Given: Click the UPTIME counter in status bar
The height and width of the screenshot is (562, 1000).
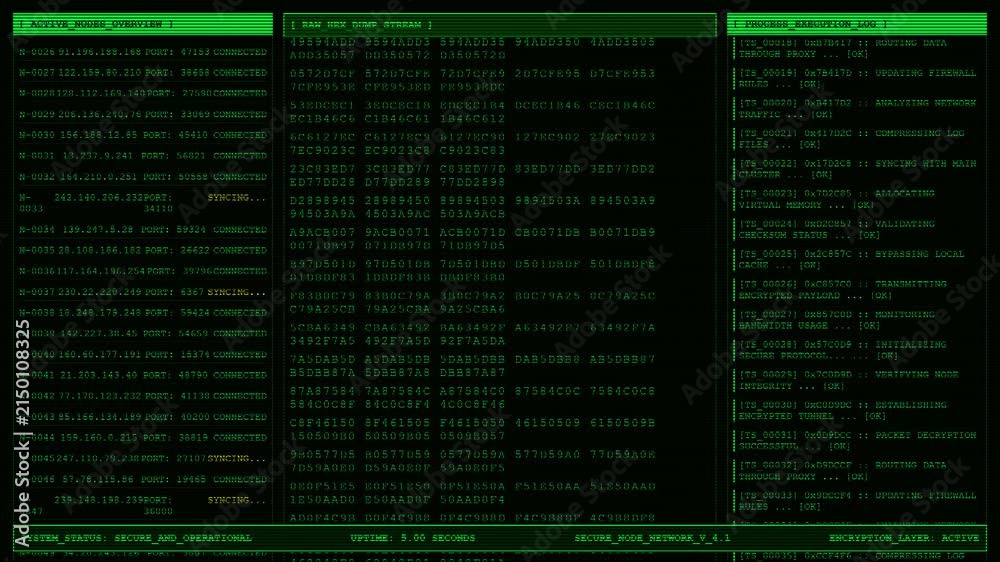Looking at the screenshot, I should (413, 538).
